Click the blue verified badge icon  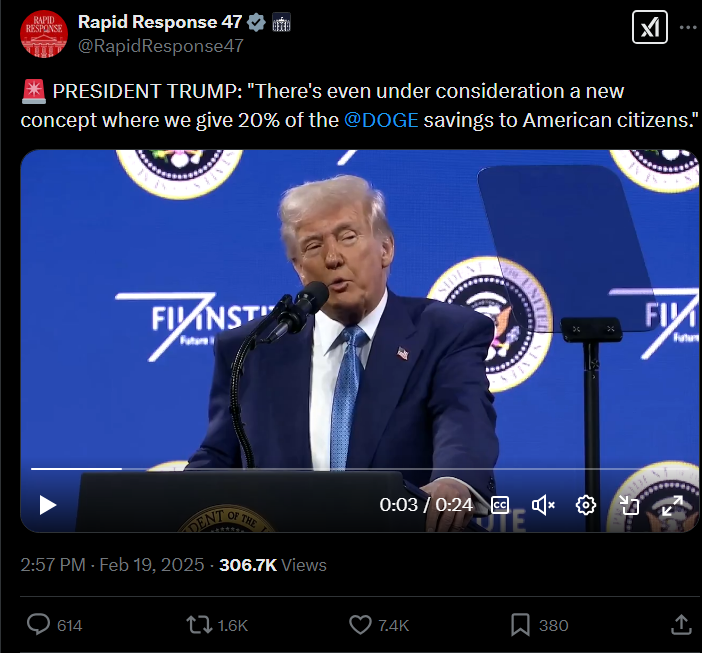point(256,22)
